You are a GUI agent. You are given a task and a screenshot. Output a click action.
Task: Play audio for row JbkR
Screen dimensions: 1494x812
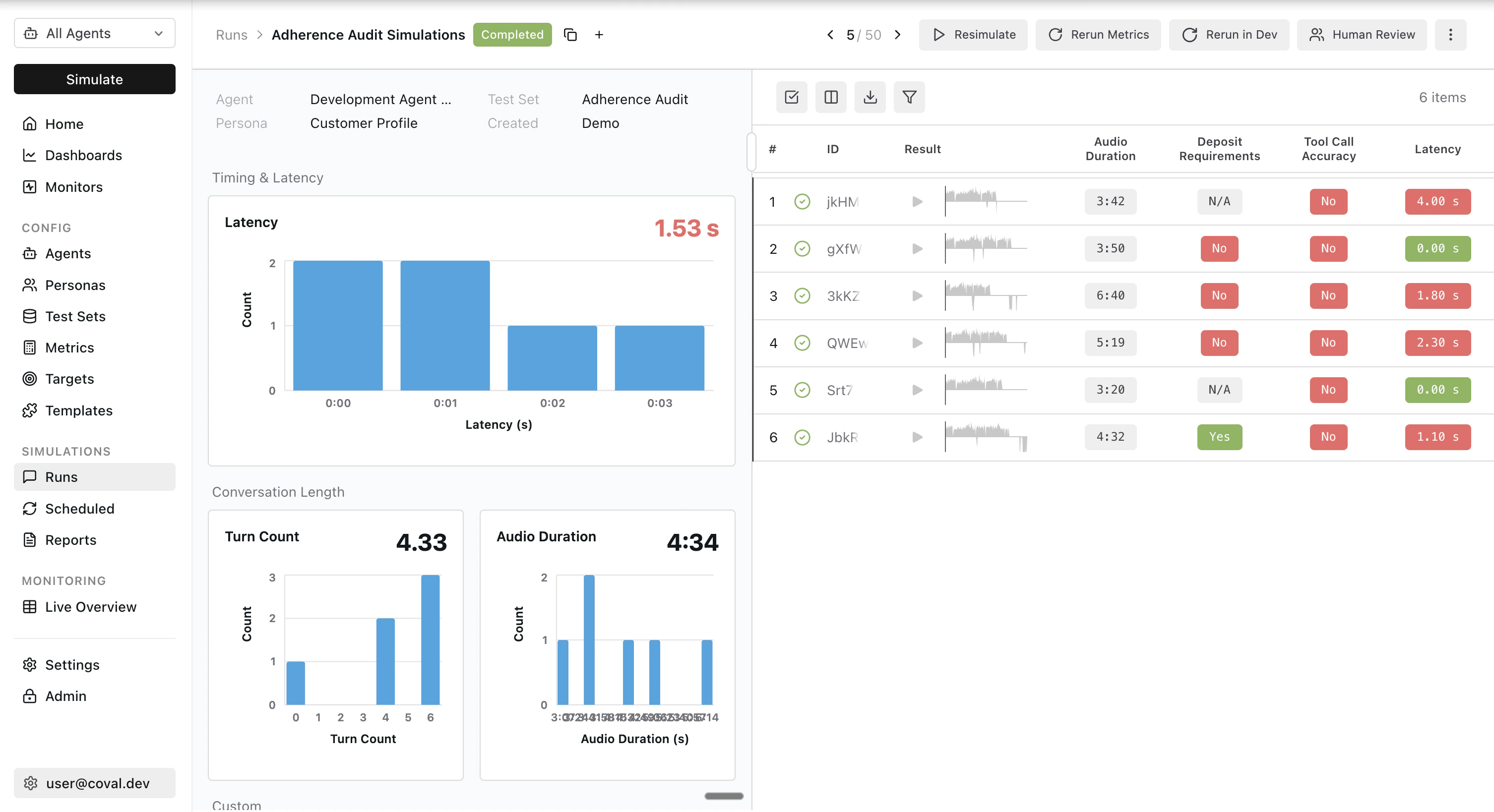tap(917, 437)
